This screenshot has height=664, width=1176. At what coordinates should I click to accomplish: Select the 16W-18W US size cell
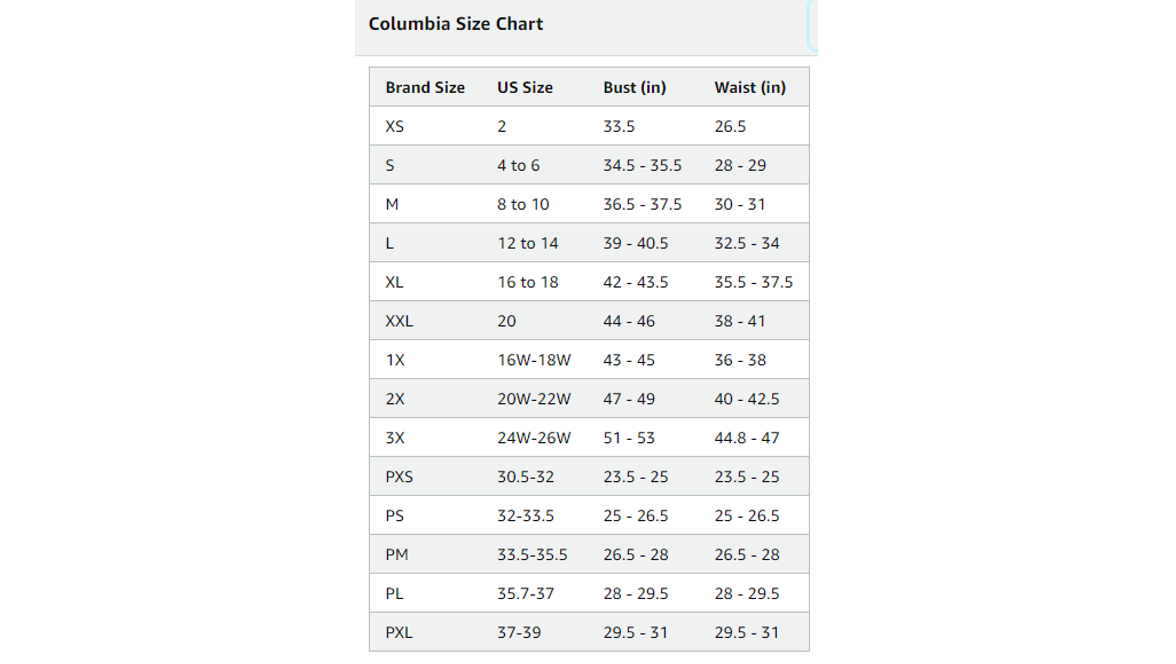point(534,361)
